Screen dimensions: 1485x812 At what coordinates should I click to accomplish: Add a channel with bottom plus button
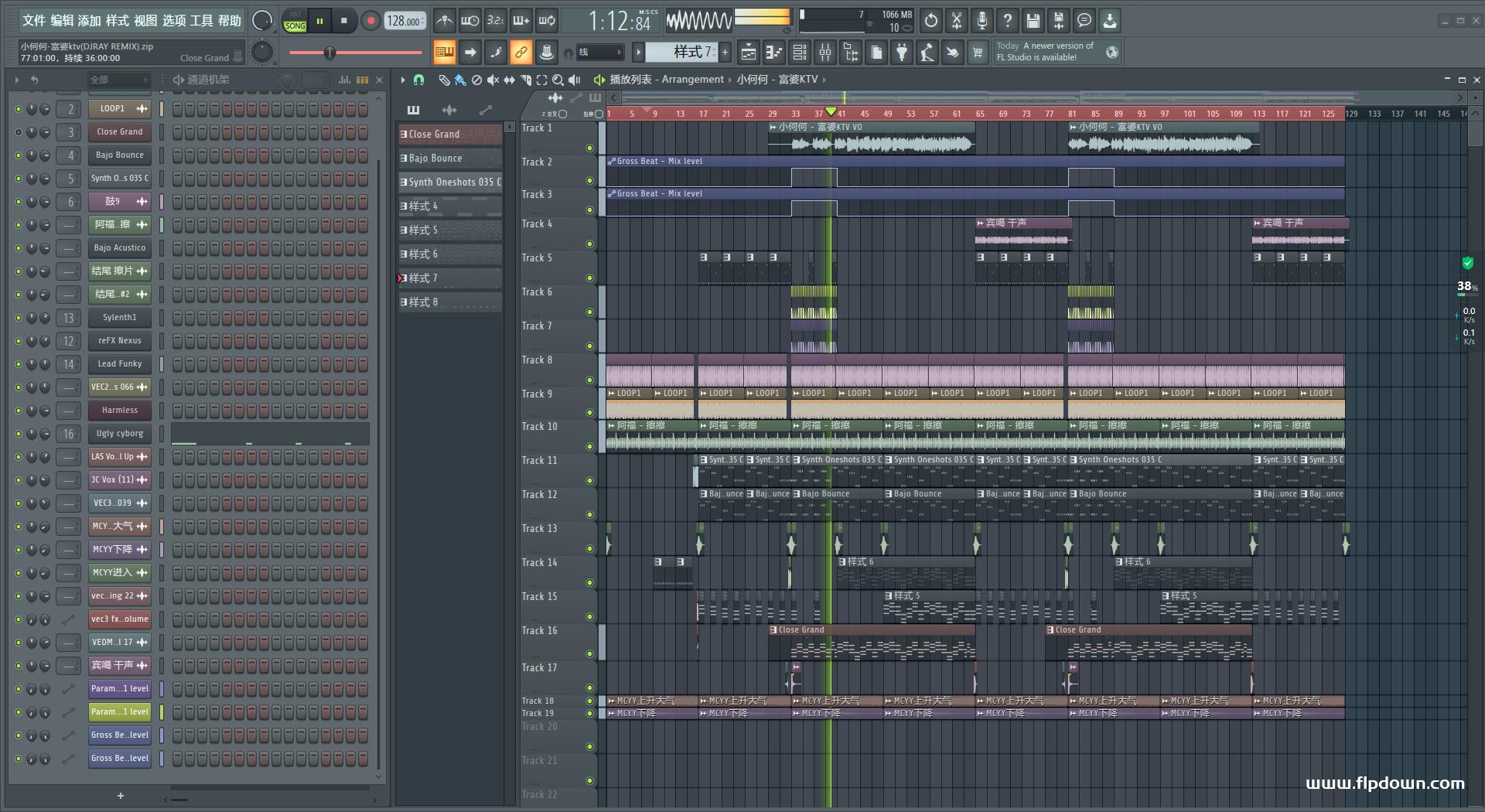[x=121, y=796]
